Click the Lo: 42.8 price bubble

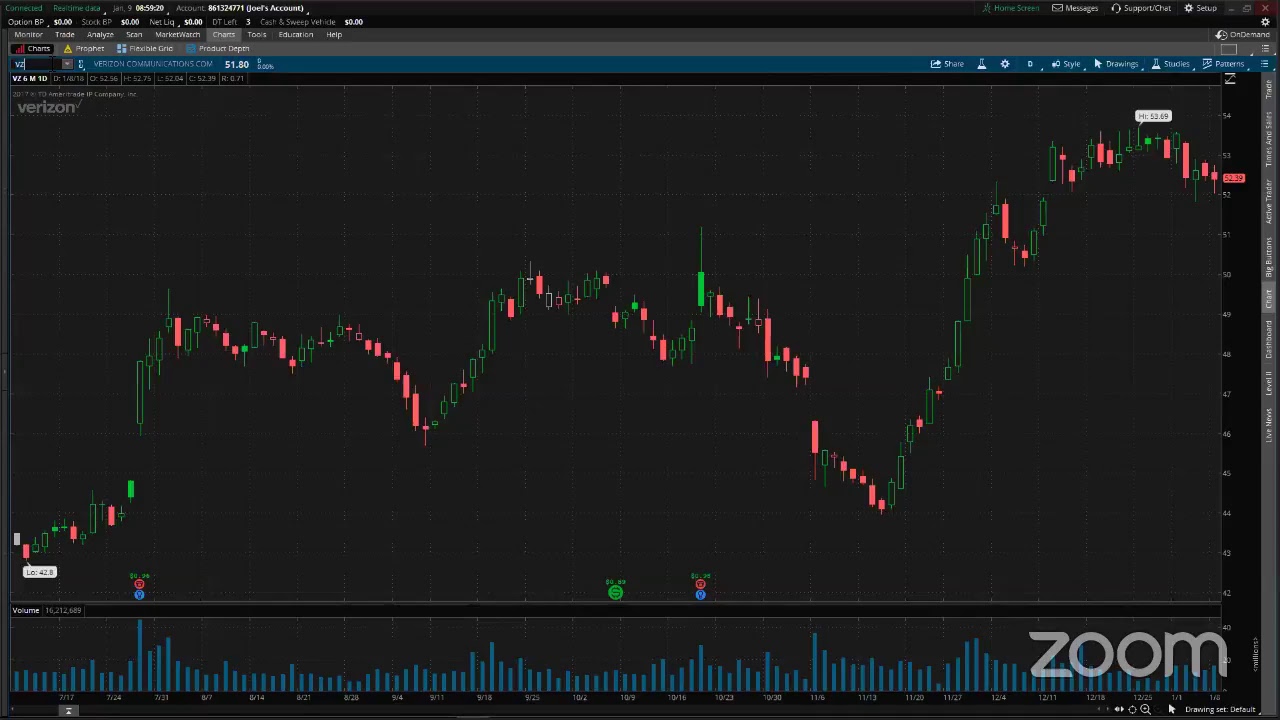pyautogui.click(x=40, y=572)
